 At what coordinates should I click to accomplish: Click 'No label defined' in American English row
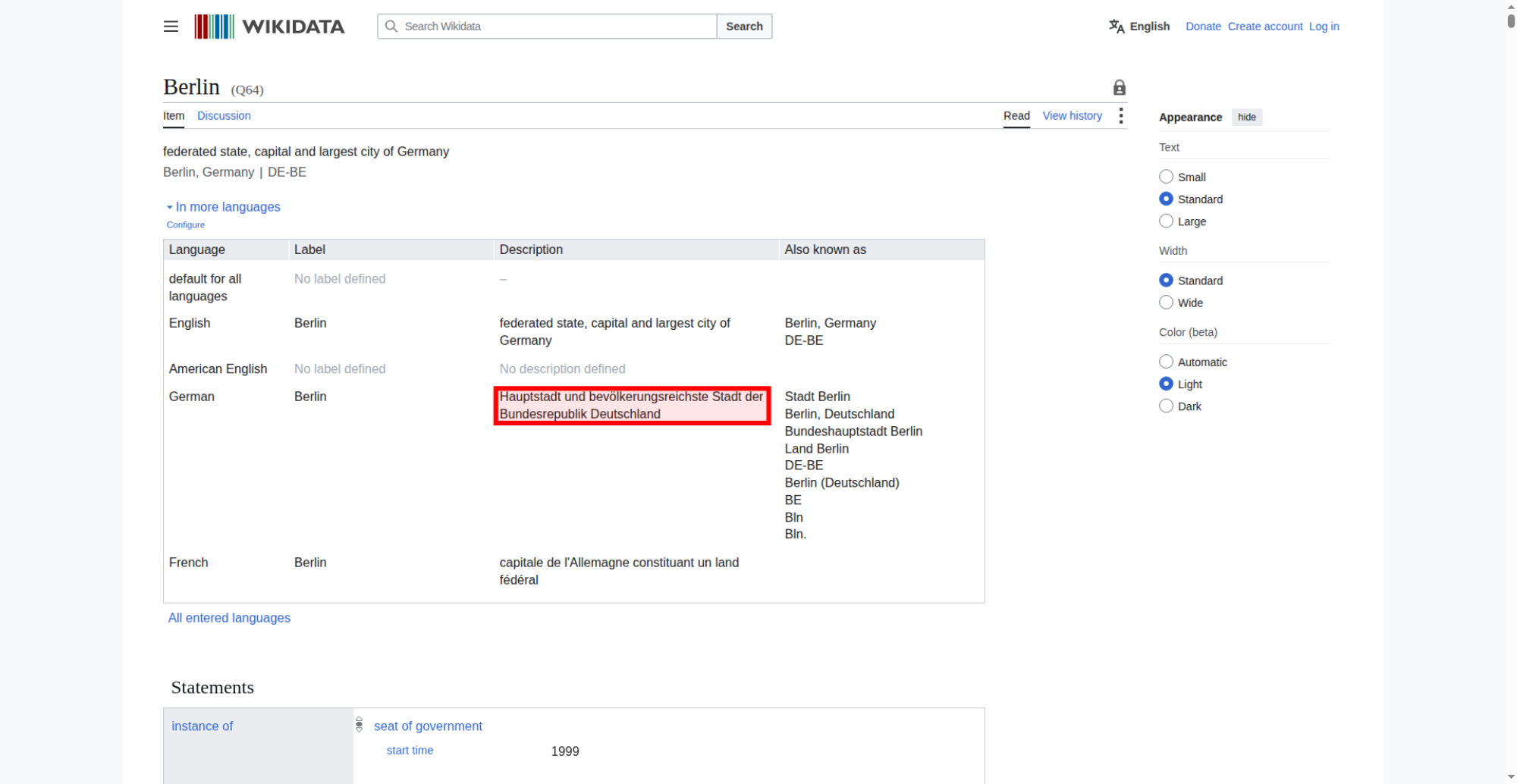coord(340,369)
